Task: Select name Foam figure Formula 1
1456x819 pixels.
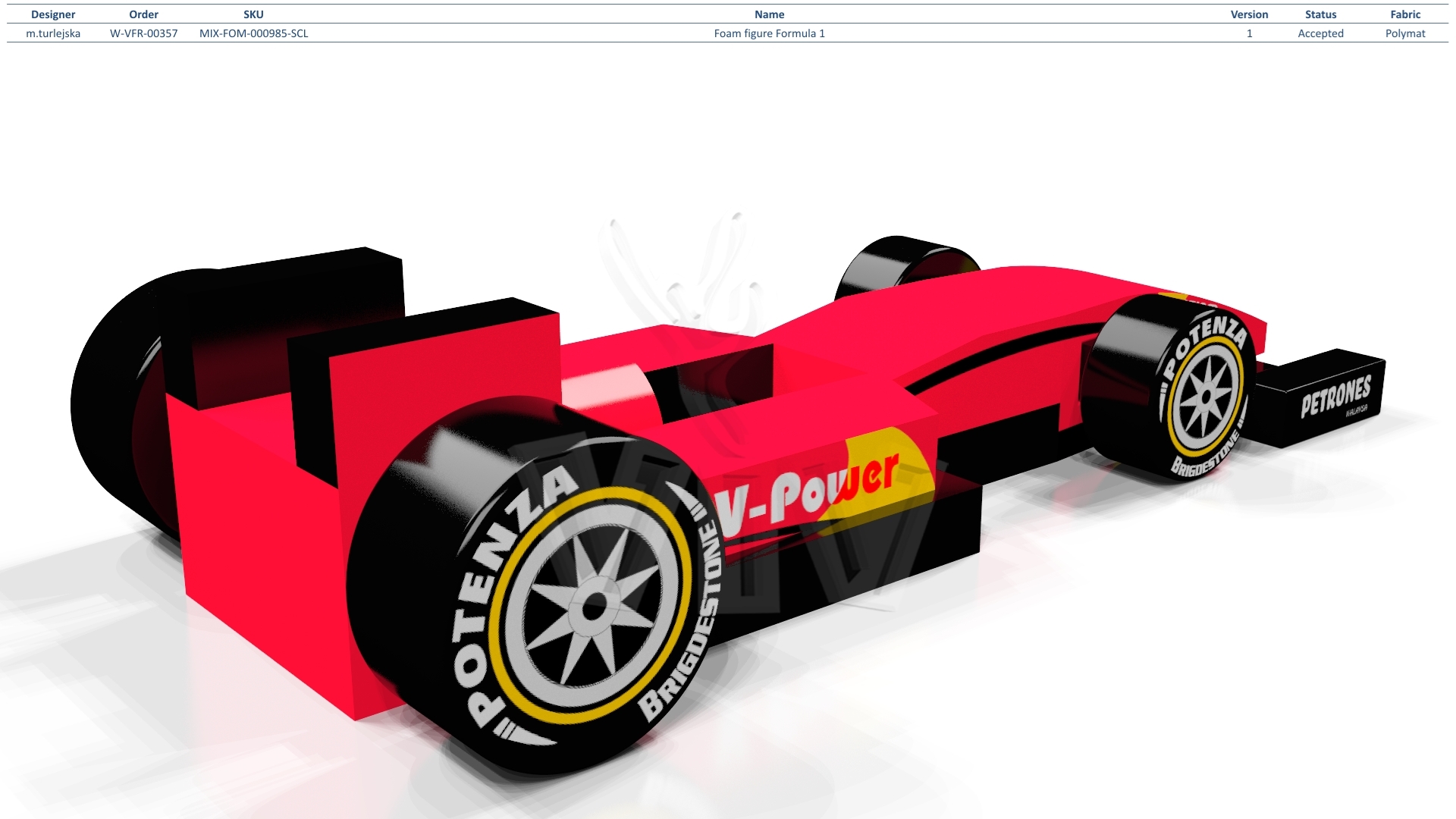Action: pyautogui.click(x=769, y=33)
